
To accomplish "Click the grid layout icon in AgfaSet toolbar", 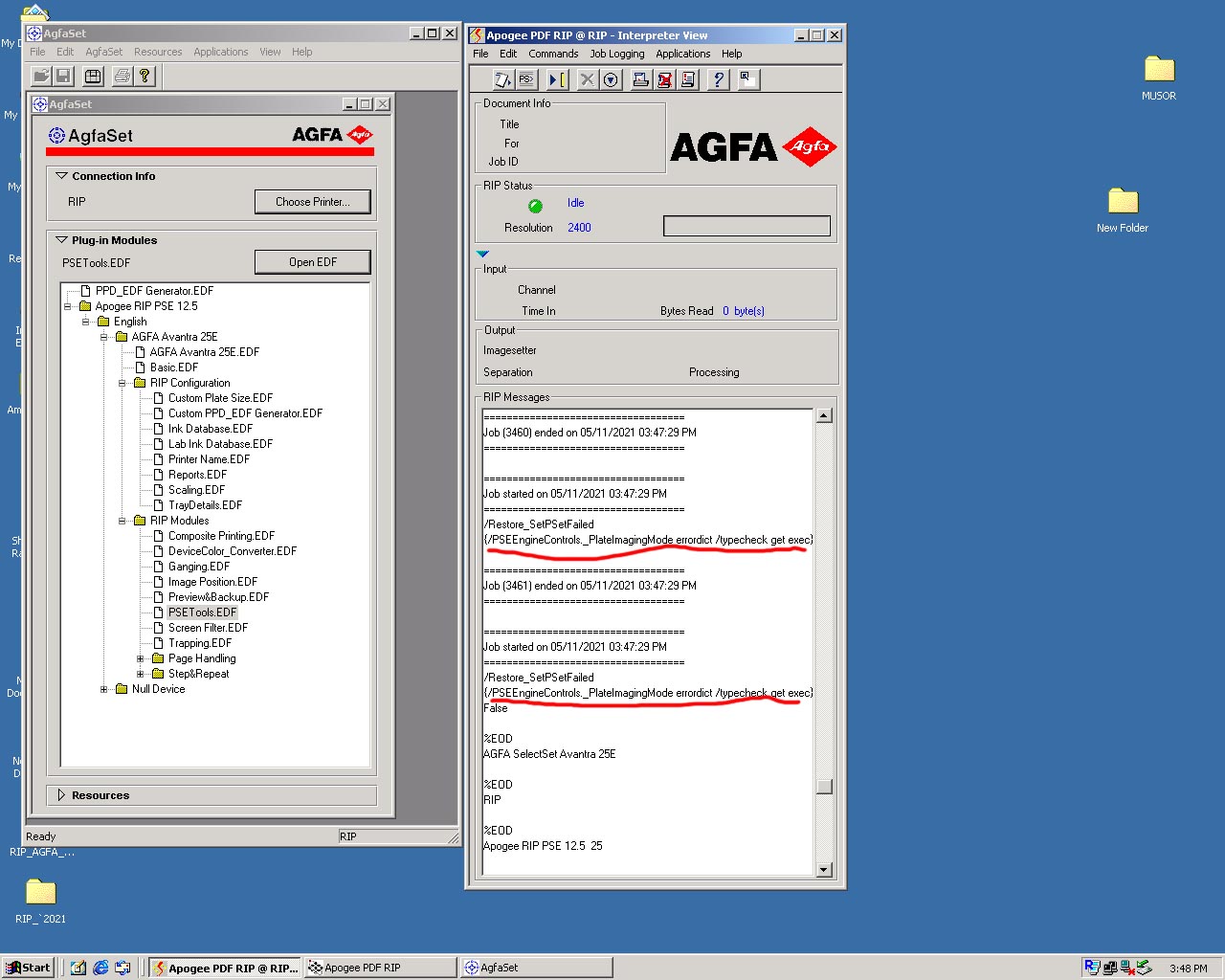I will 94,76.
